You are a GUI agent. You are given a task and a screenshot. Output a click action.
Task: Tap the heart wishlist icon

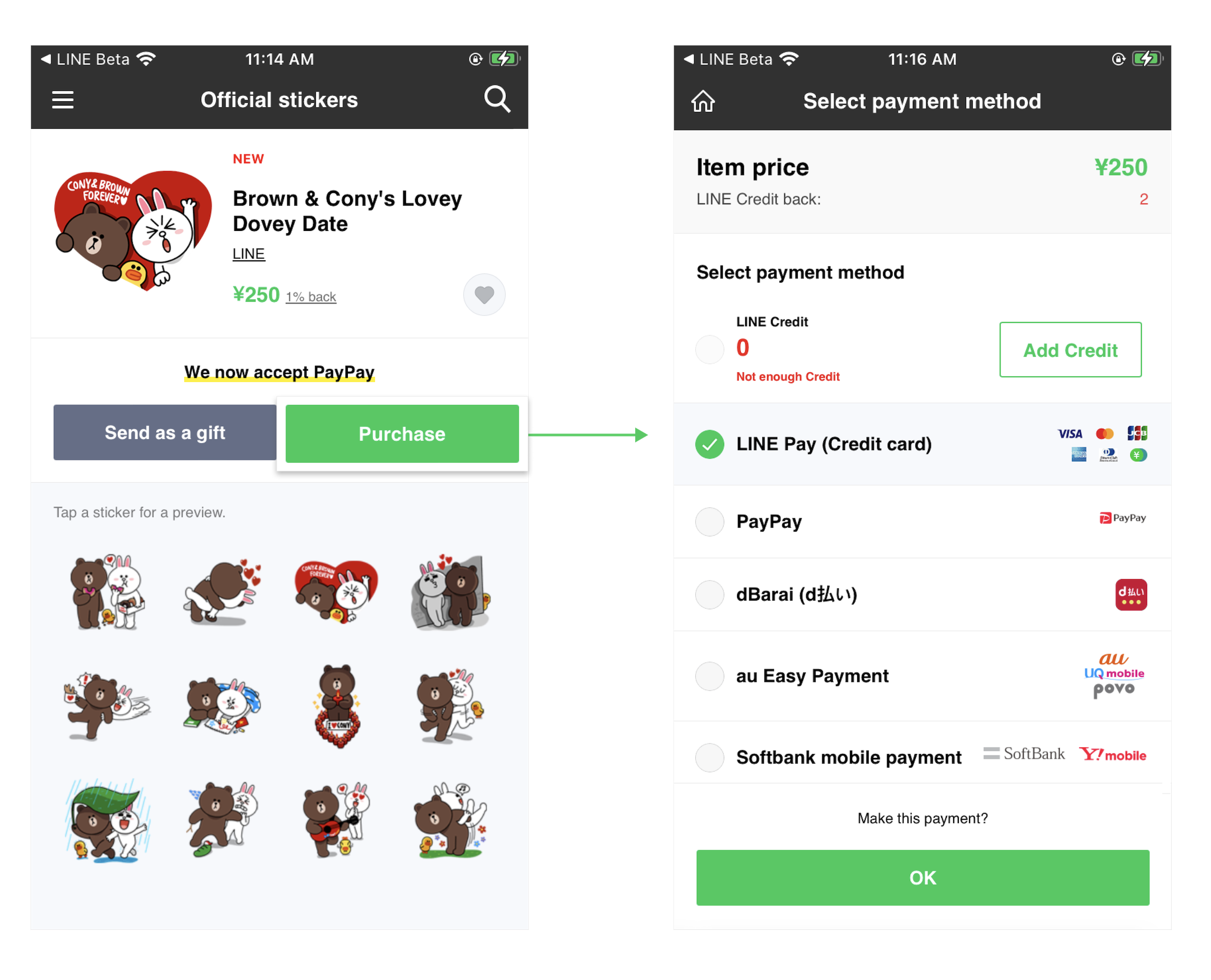(484, 294)
